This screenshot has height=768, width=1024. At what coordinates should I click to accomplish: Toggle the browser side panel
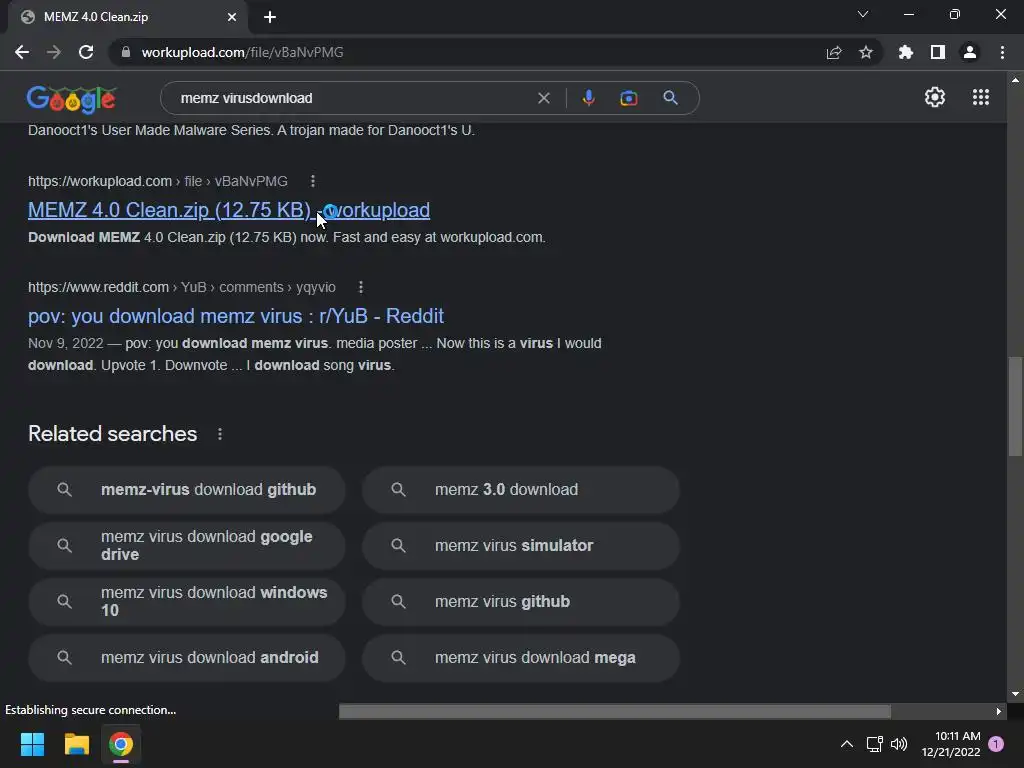(x=938, y=52)
